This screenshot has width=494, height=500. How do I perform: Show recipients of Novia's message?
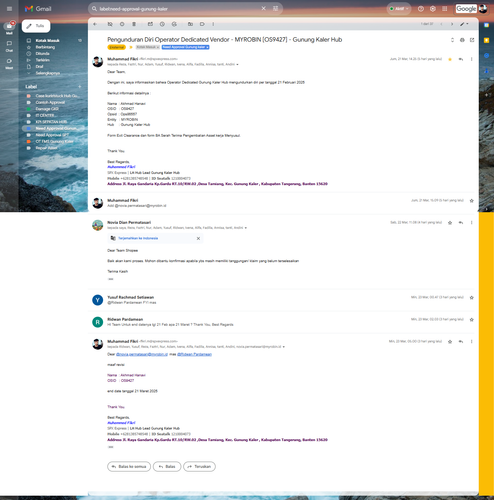click(x=246, y=228)
